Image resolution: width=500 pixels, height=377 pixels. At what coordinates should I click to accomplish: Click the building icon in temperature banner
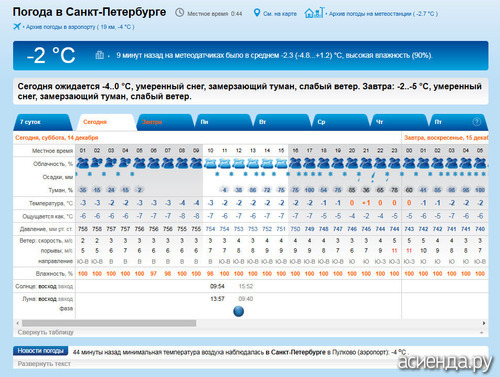pos(100,55)
